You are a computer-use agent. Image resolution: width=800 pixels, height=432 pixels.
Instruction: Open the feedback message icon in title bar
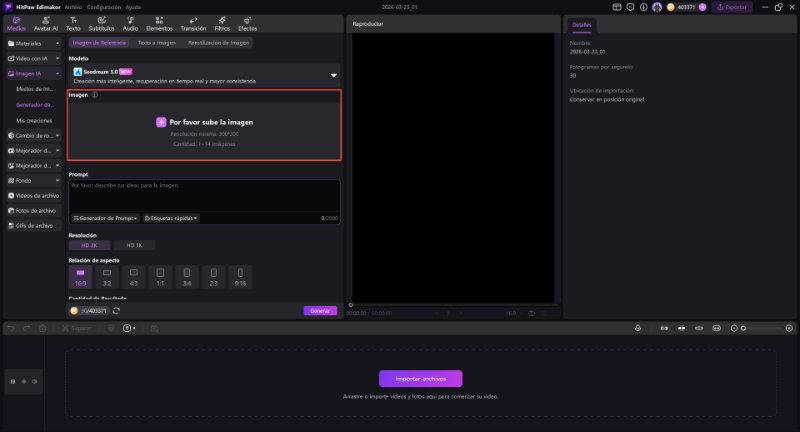click(630, 7)
